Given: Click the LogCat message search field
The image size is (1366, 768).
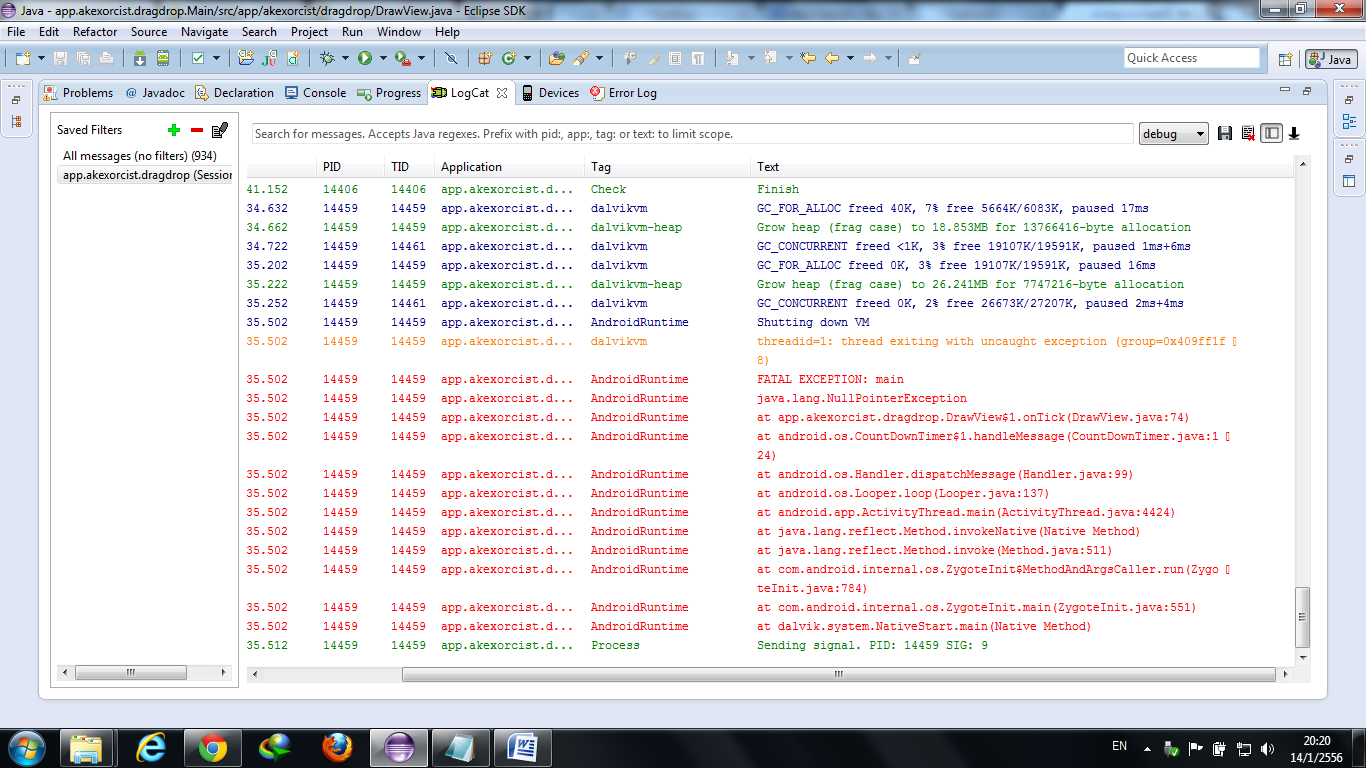Looking at the screenshot, I should coord(690,134).
